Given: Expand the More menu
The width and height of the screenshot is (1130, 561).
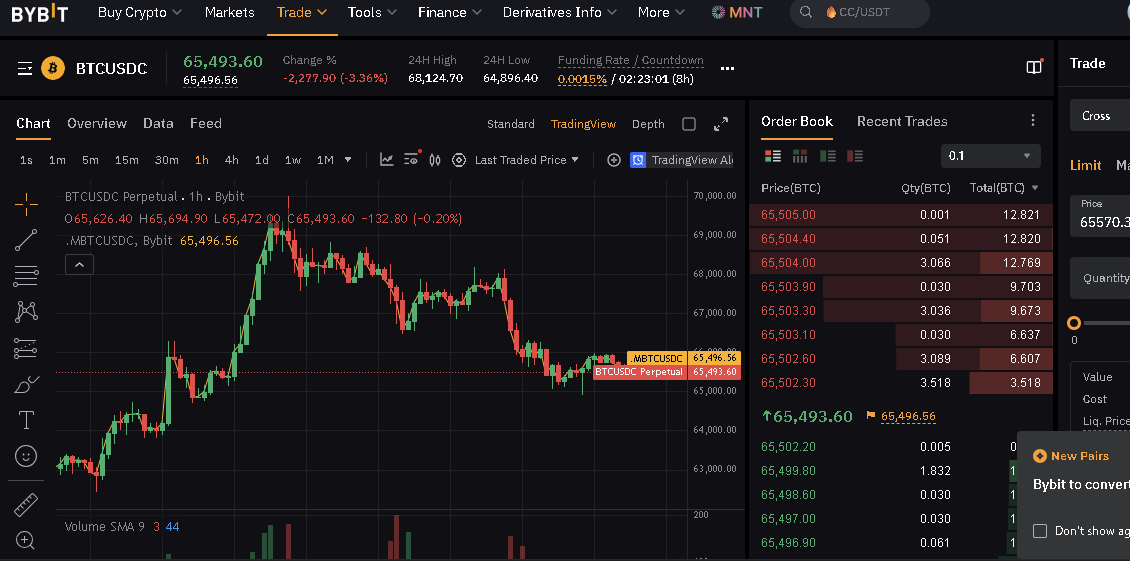Looking at the screenshot, I should click(661, 12).
